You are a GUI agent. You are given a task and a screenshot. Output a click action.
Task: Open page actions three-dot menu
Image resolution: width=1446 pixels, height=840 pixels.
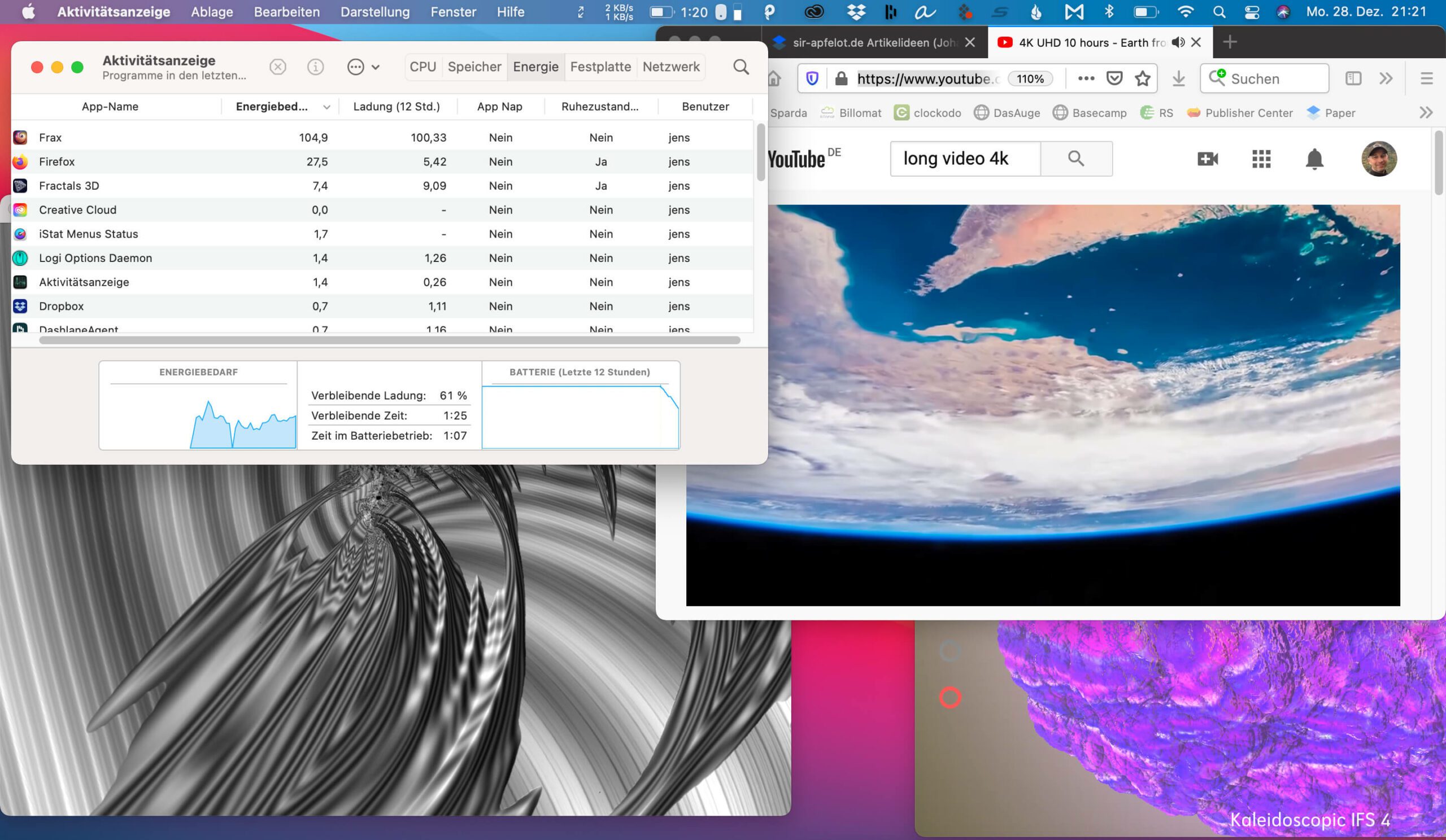click(1086, 78)
